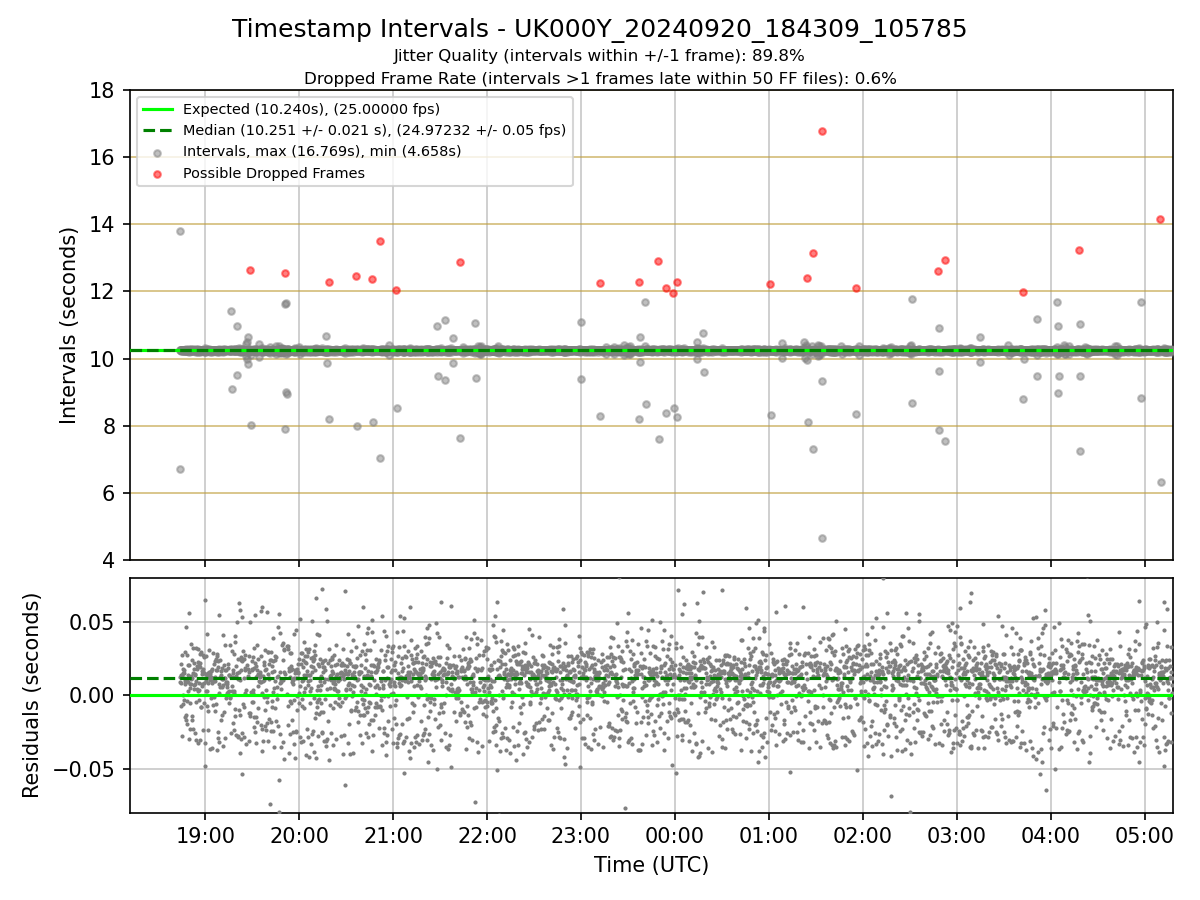Screen dimensions: 1200x900
Task: Click the '21:00' time tick label
Action: [393, 836]
